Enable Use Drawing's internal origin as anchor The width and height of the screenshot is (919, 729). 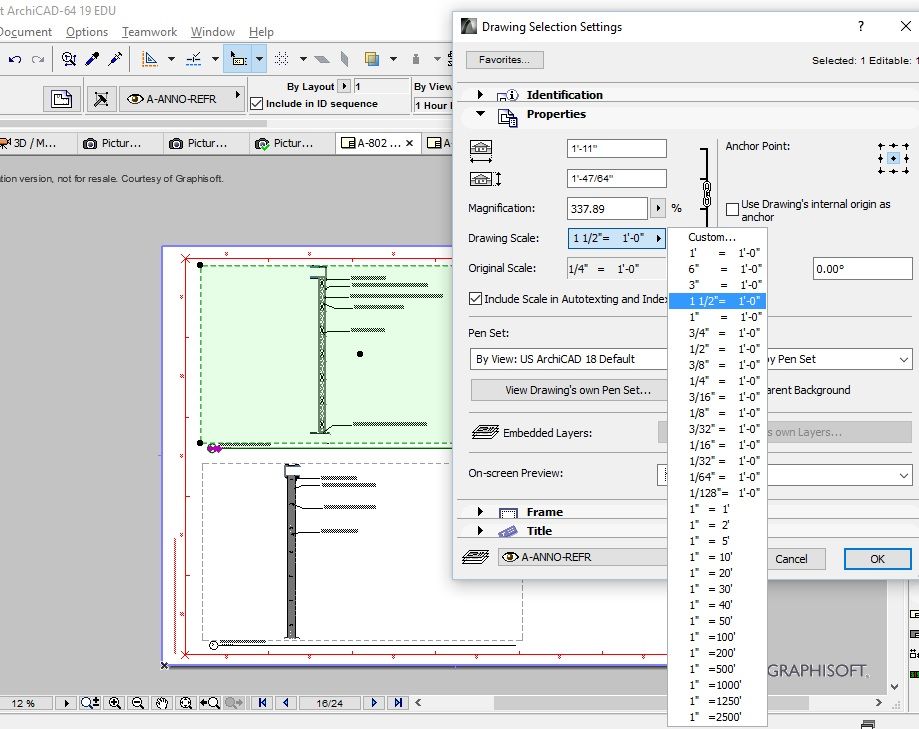[733, 210]
